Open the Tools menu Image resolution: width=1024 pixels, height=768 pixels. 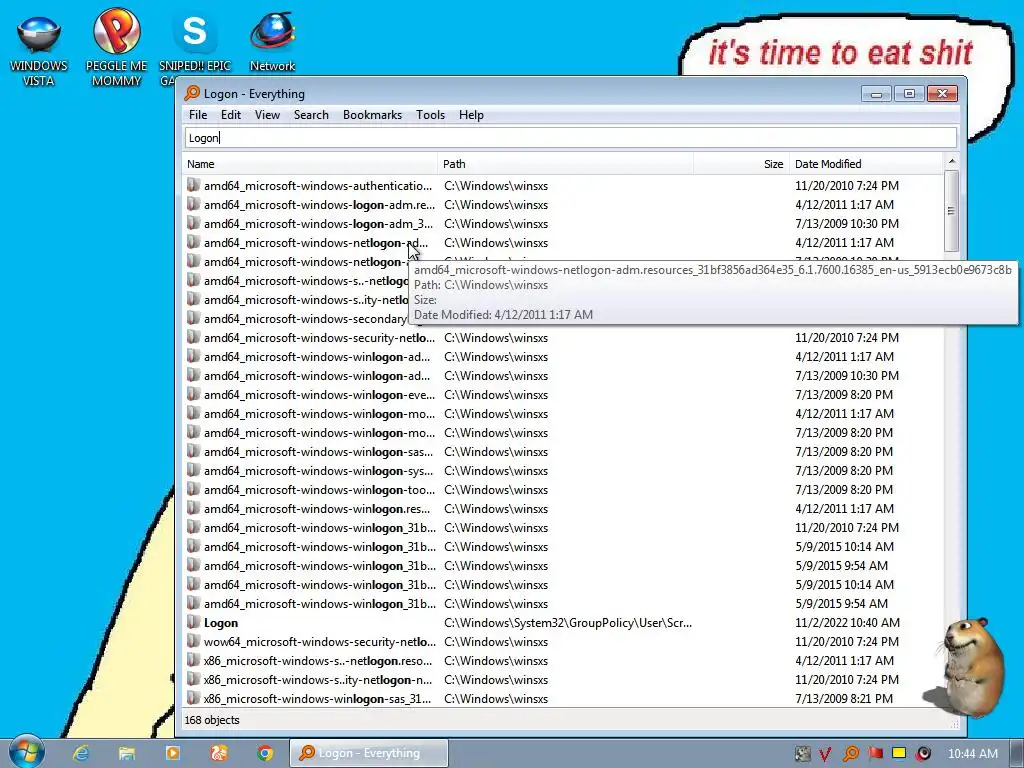[x=430, y=115]
